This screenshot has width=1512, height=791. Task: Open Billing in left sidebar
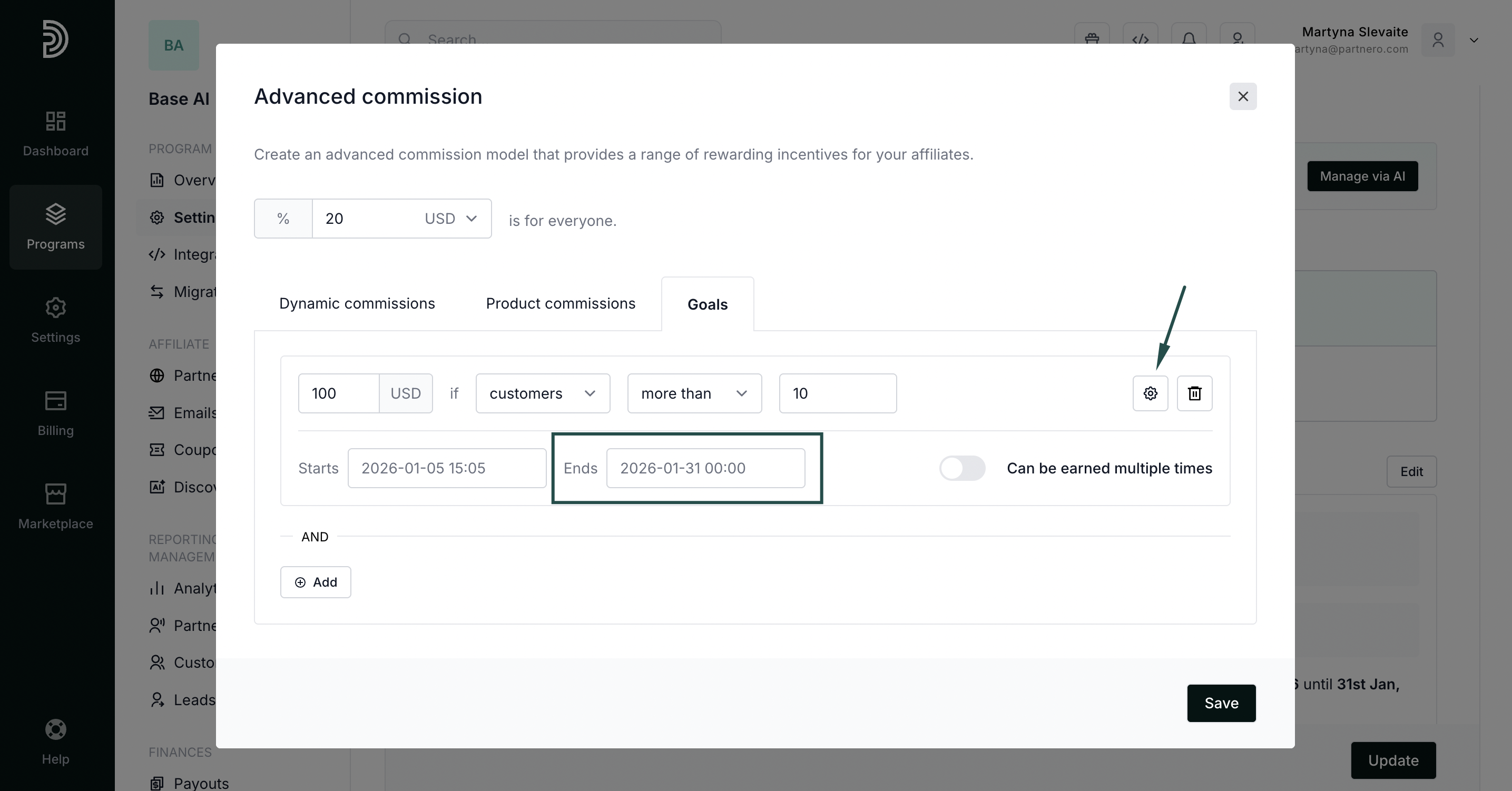(x=55, y=414)
